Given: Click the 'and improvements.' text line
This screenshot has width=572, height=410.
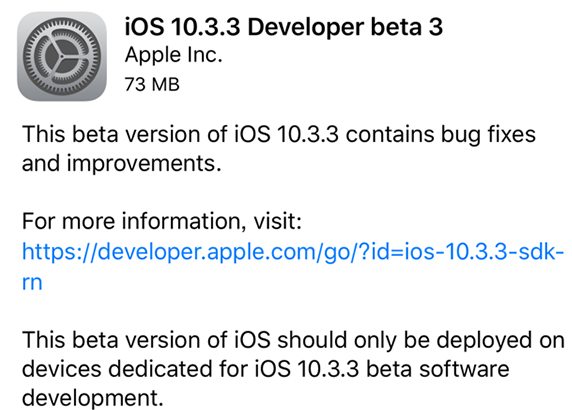Looking at the screenshot, I should coord(121,163).
